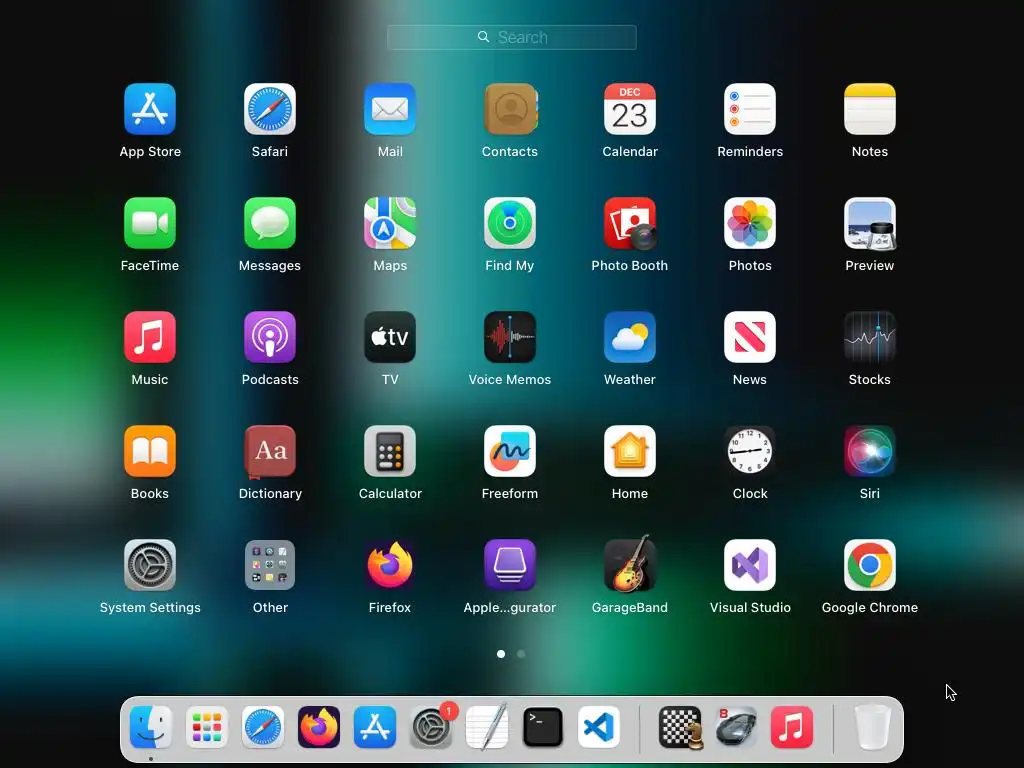Launch the Maps app
This screenshot has width=1024, height=768.
[x=390, y=223]
